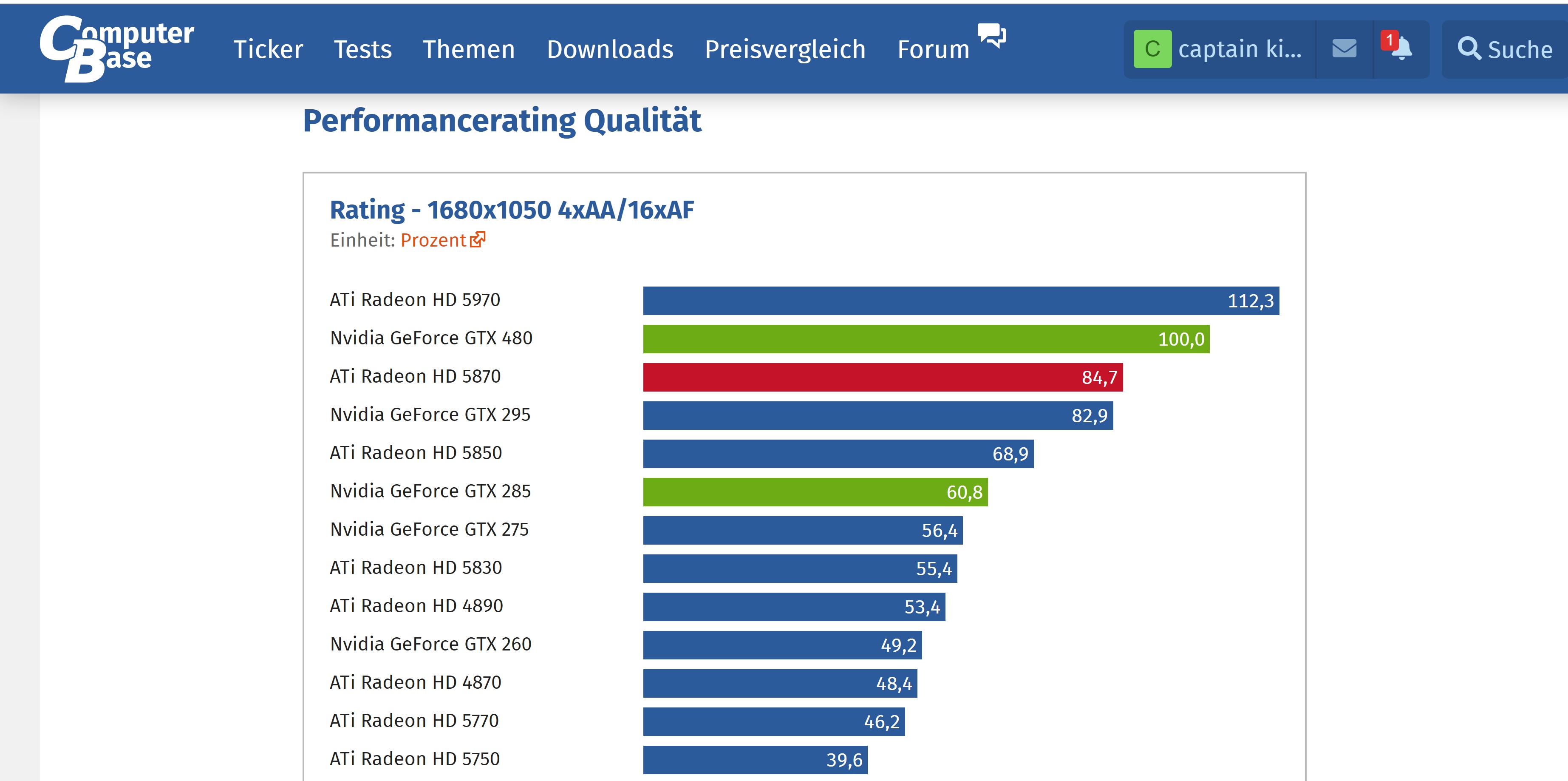This screenshot has height=781, width=1568.
Task: Open the Ticker menu item
Action: tap(268, 49)
